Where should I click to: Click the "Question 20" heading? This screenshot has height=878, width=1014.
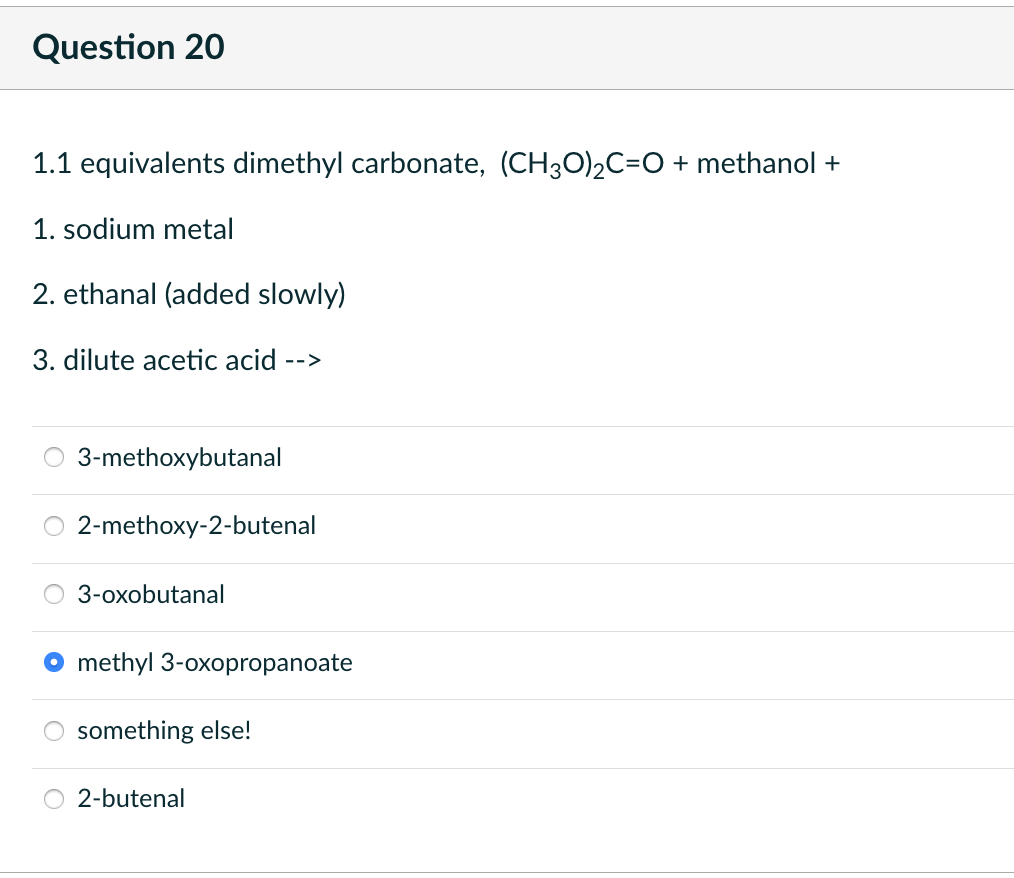pyautogui.click(x=129, y=47)
